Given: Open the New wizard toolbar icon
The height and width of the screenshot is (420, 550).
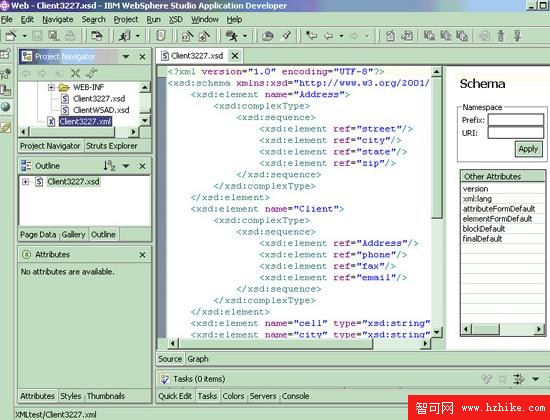Looking at the screenshot, I should click(x=11, y=35).
